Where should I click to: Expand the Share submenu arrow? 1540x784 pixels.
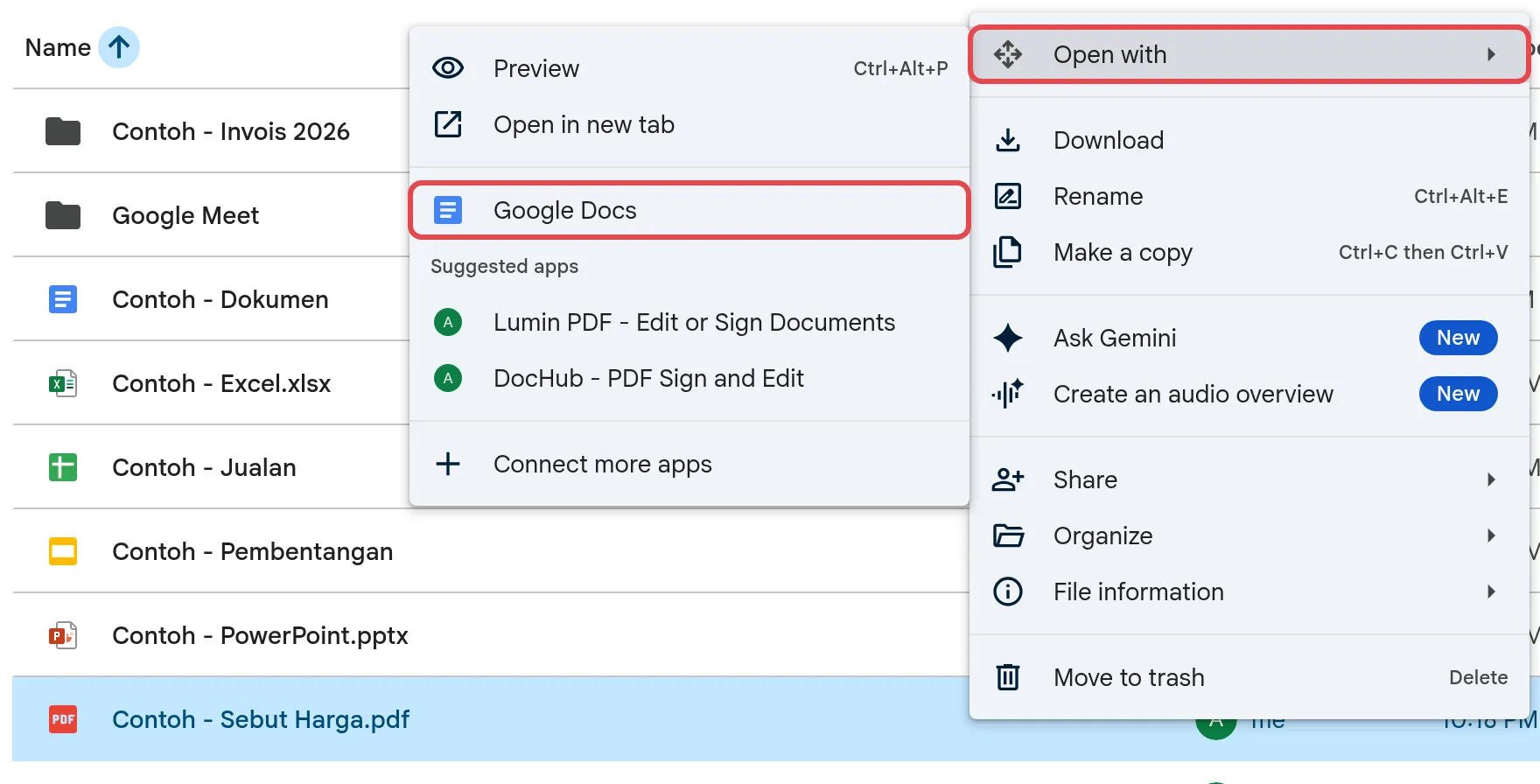coord(1491,479)
